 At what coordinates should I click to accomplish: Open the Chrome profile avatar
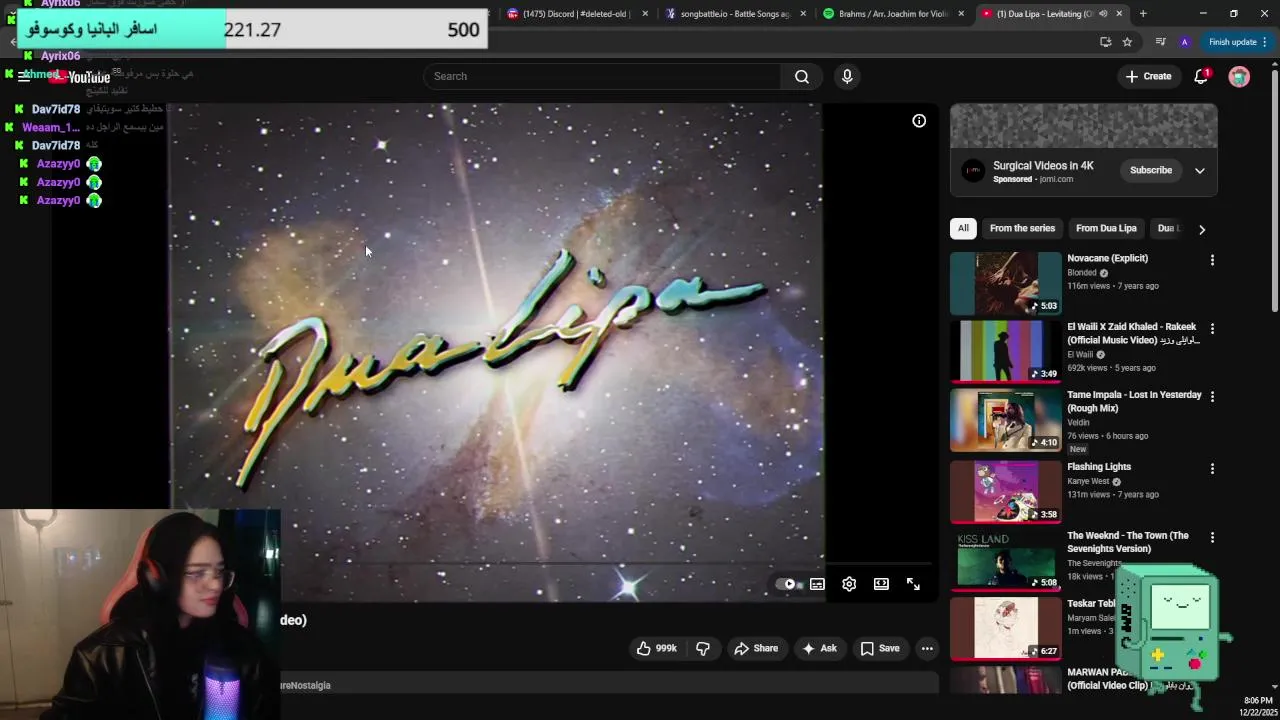[1185, 42]
